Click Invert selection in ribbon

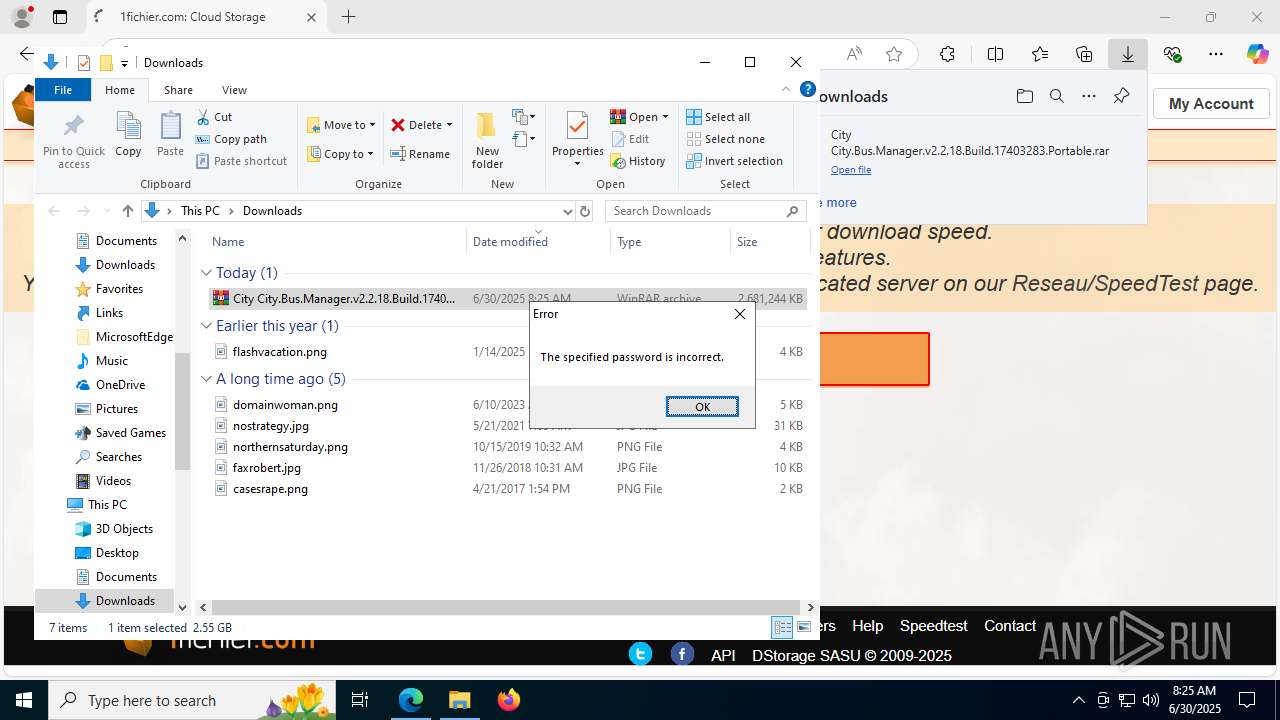coord(734,161)
